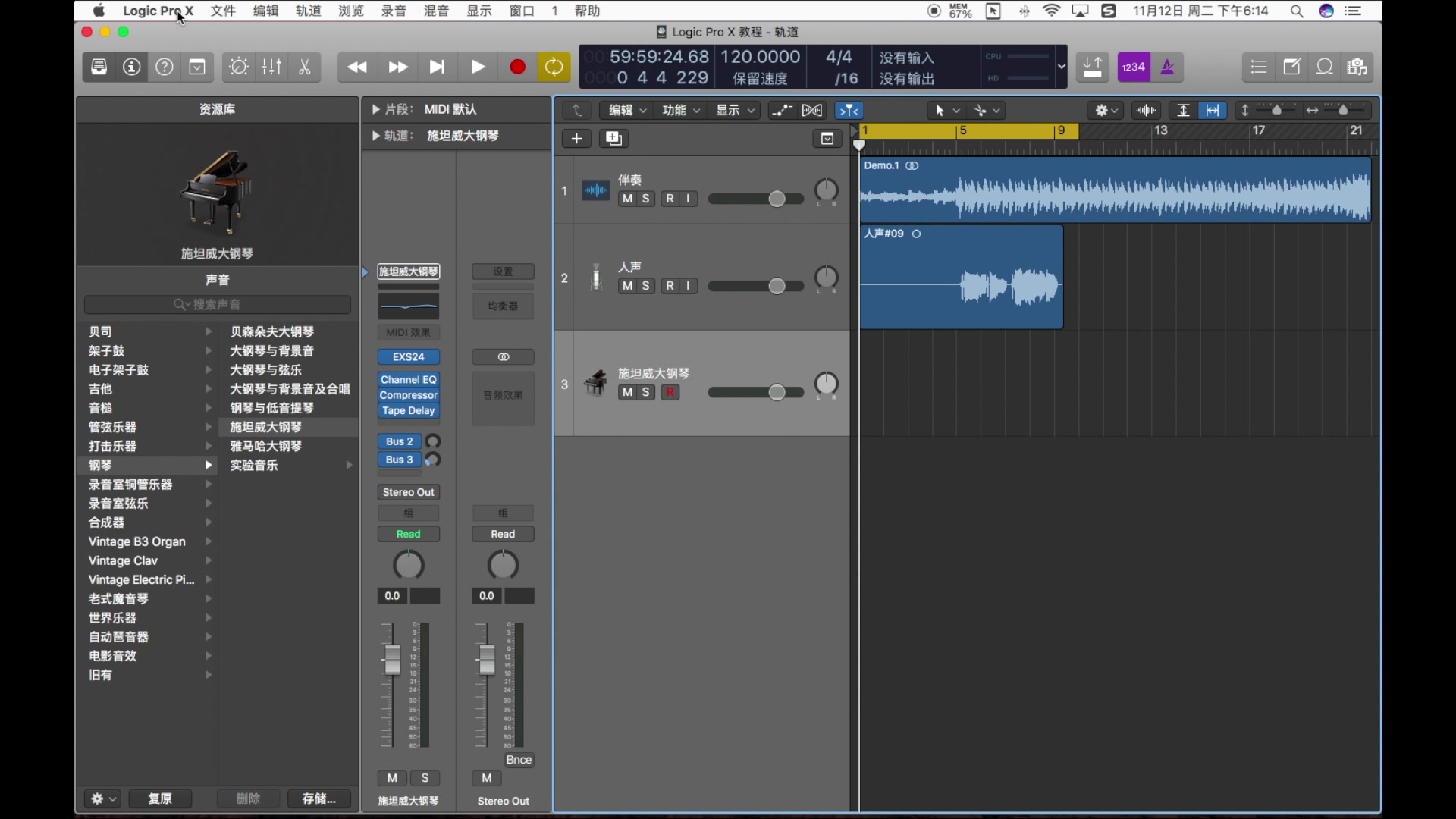This screenshot has height=819, width=1456.
Task: Click the Flex mode icon above the tracks
Action: point(811,110)
